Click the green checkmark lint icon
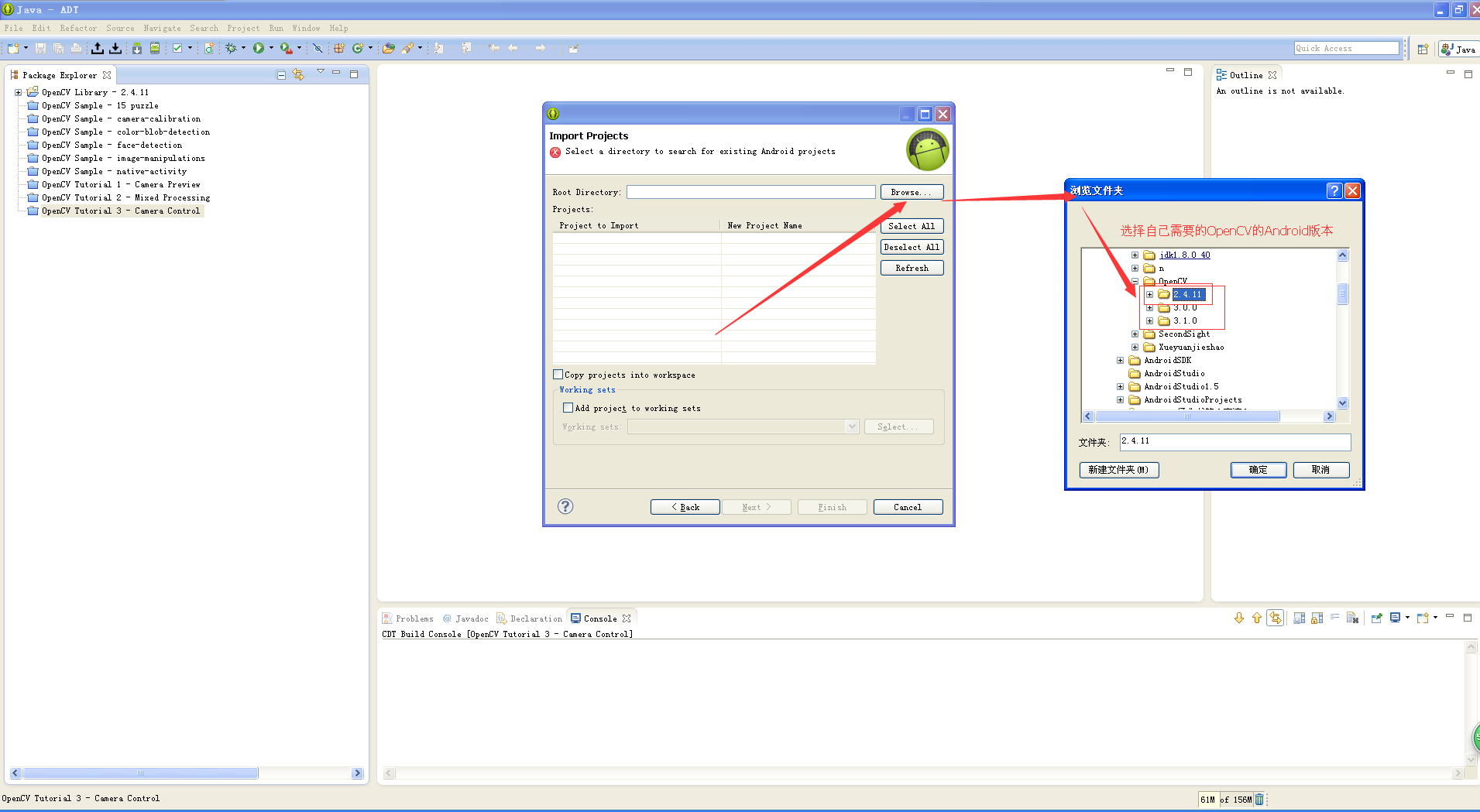 pyautogui.click(x=177, y=48)
